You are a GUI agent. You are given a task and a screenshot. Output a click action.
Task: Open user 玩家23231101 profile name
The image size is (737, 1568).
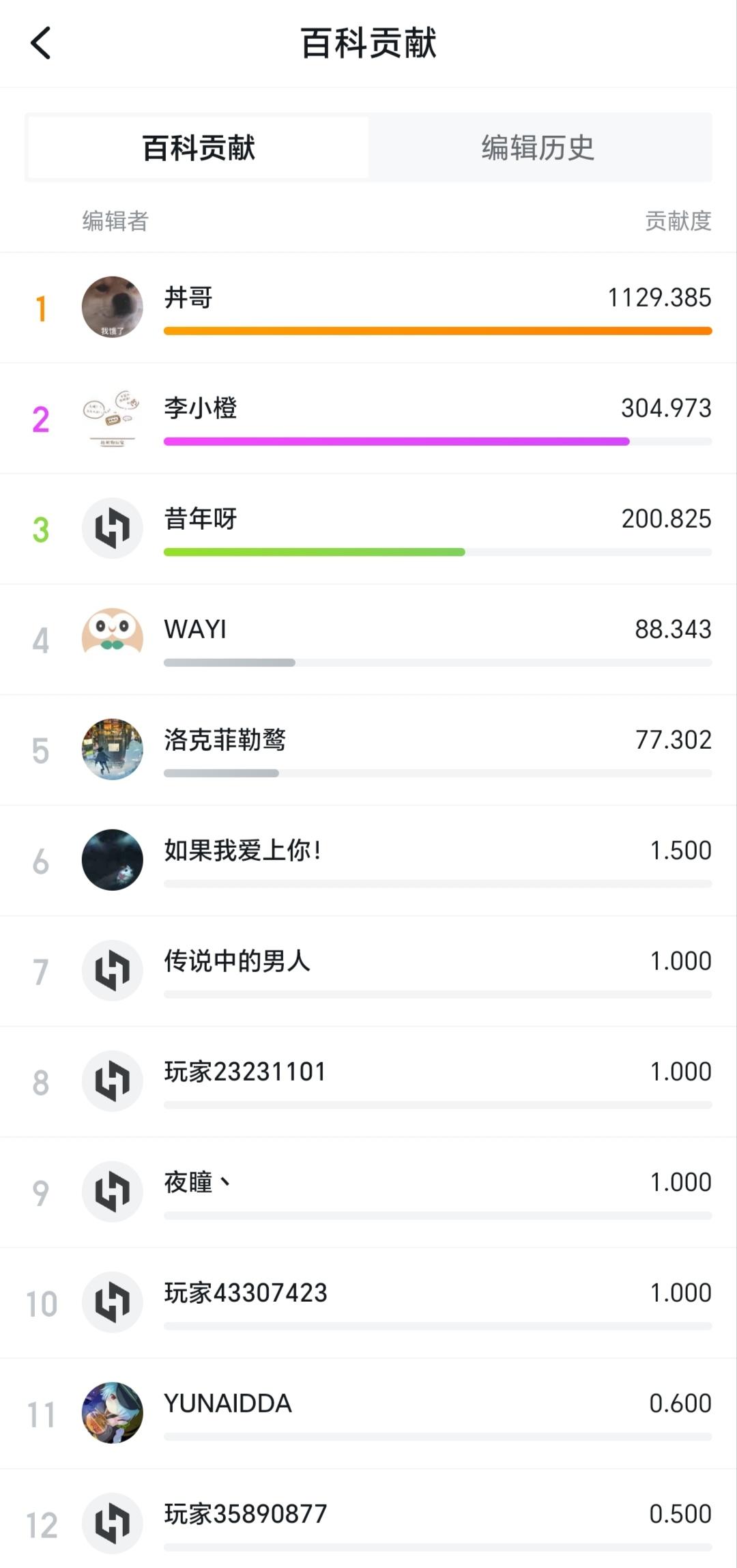(x=245, y=1072)
